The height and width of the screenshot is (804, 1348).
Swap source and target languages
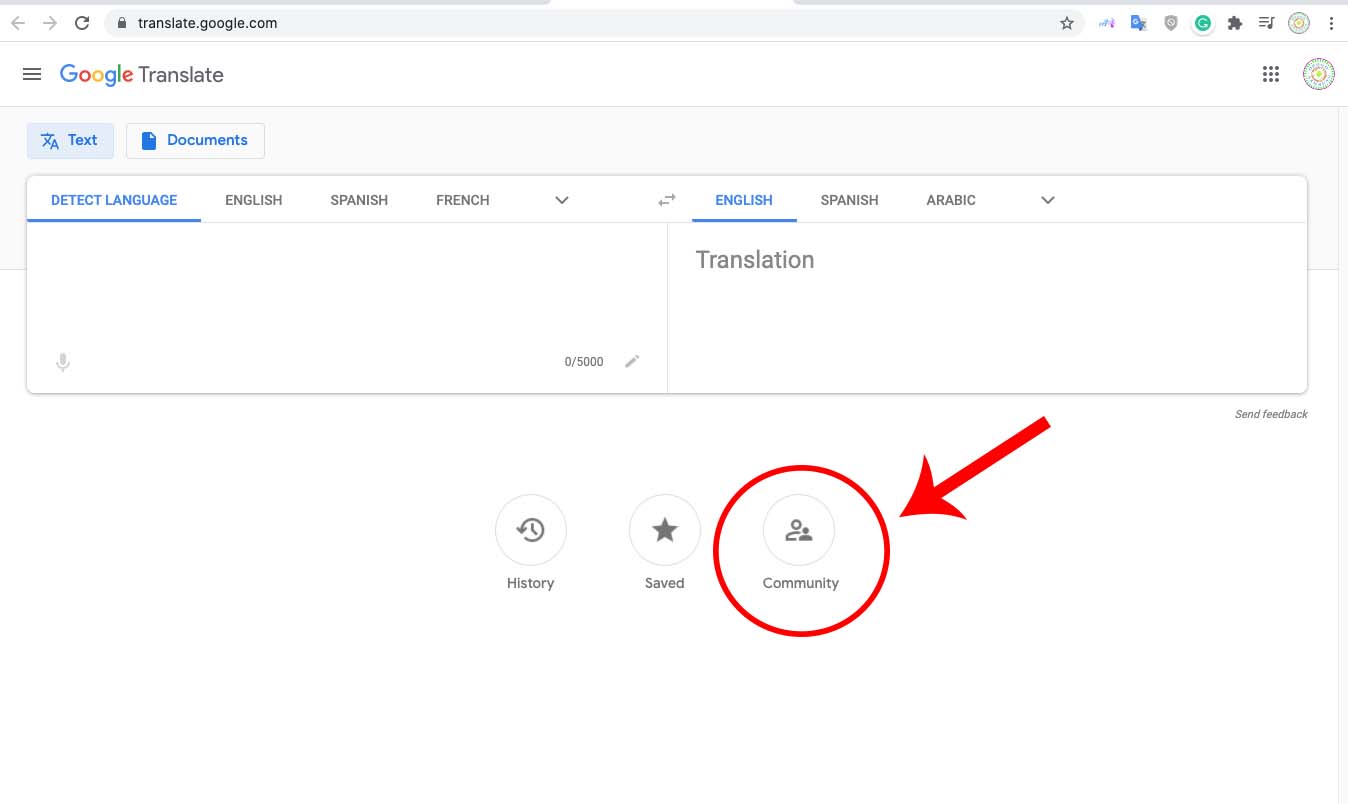coord(667,200)
